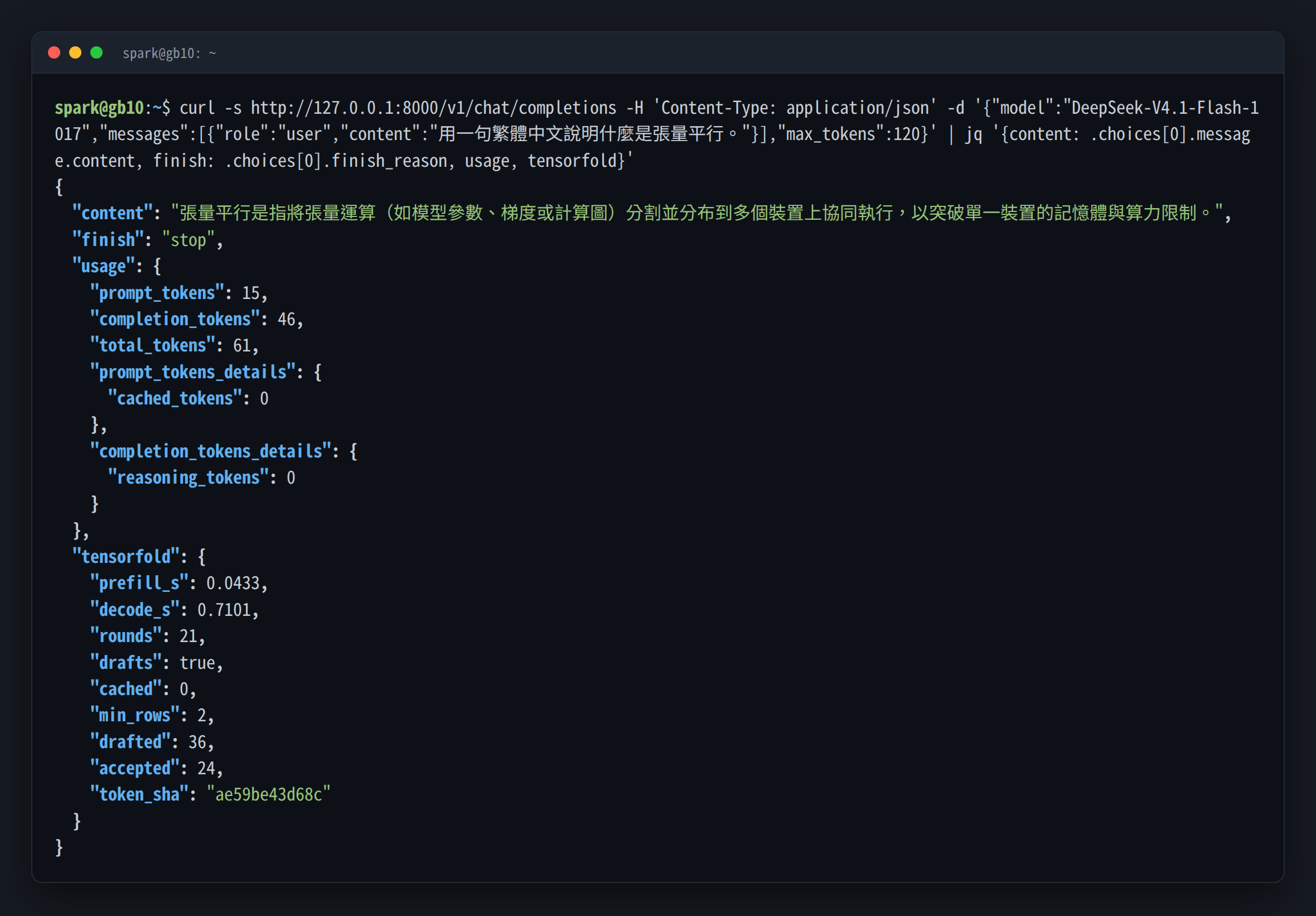Click the "tensorfold" key line
Image resolution: width=1316 pixels, height=916 pixels.
pos(139,557)
